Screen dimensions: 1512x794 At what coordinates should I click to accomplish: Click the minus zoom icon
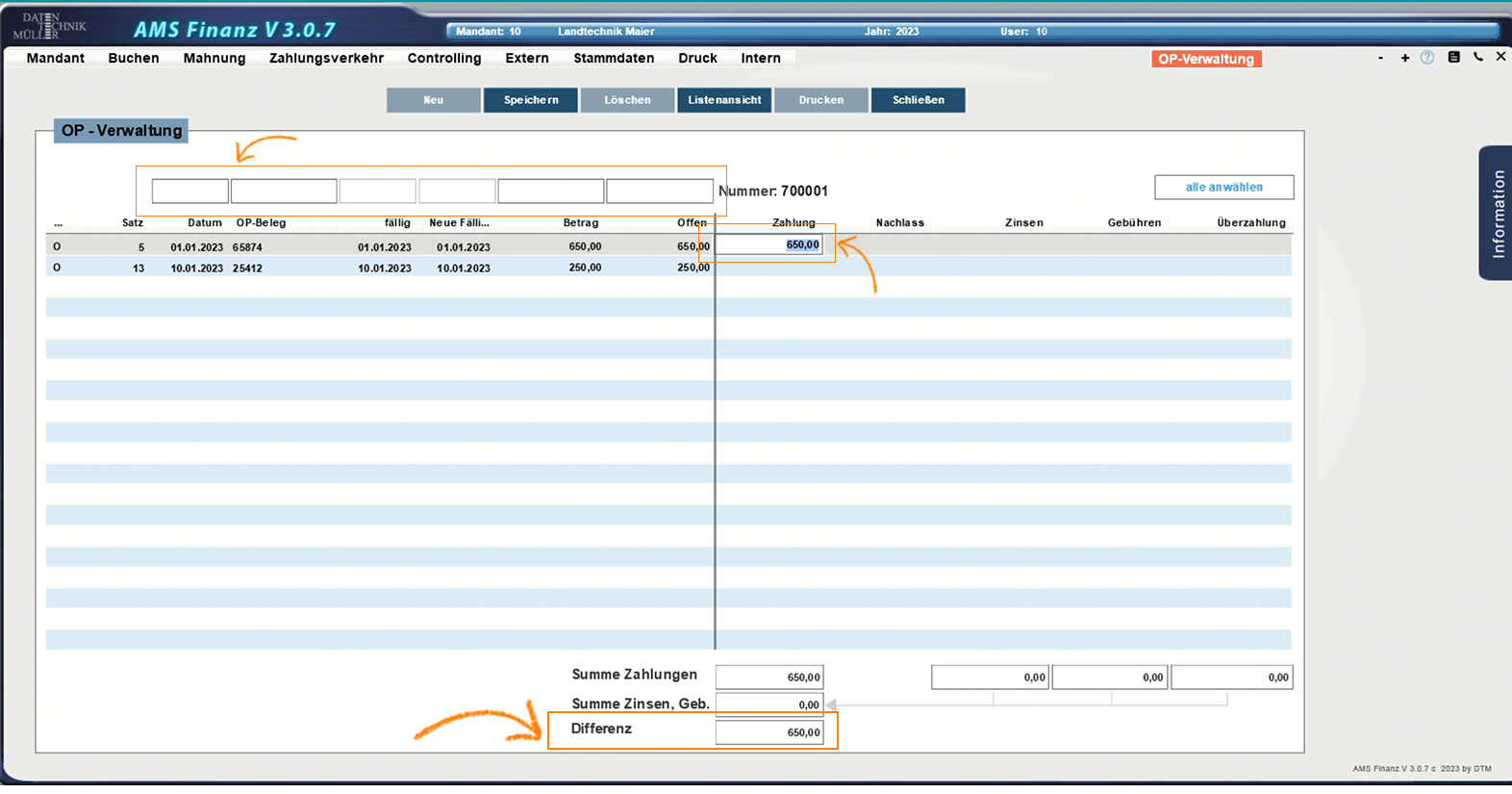(x=1381, y=59)
